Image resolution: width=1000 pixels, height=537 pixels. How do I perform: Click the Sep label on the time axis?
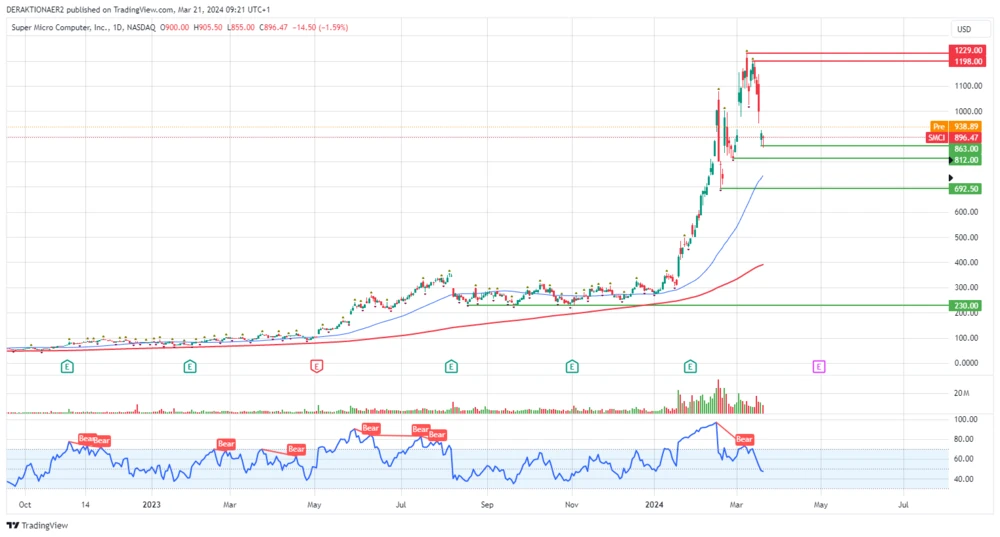pyautogui.click(x=487, y=504)
